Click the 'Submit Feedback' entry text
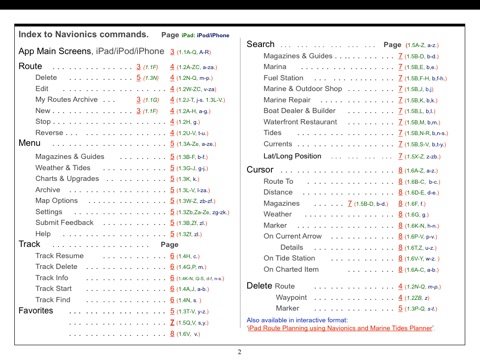 pyautogui.click(x=64, y=223)
